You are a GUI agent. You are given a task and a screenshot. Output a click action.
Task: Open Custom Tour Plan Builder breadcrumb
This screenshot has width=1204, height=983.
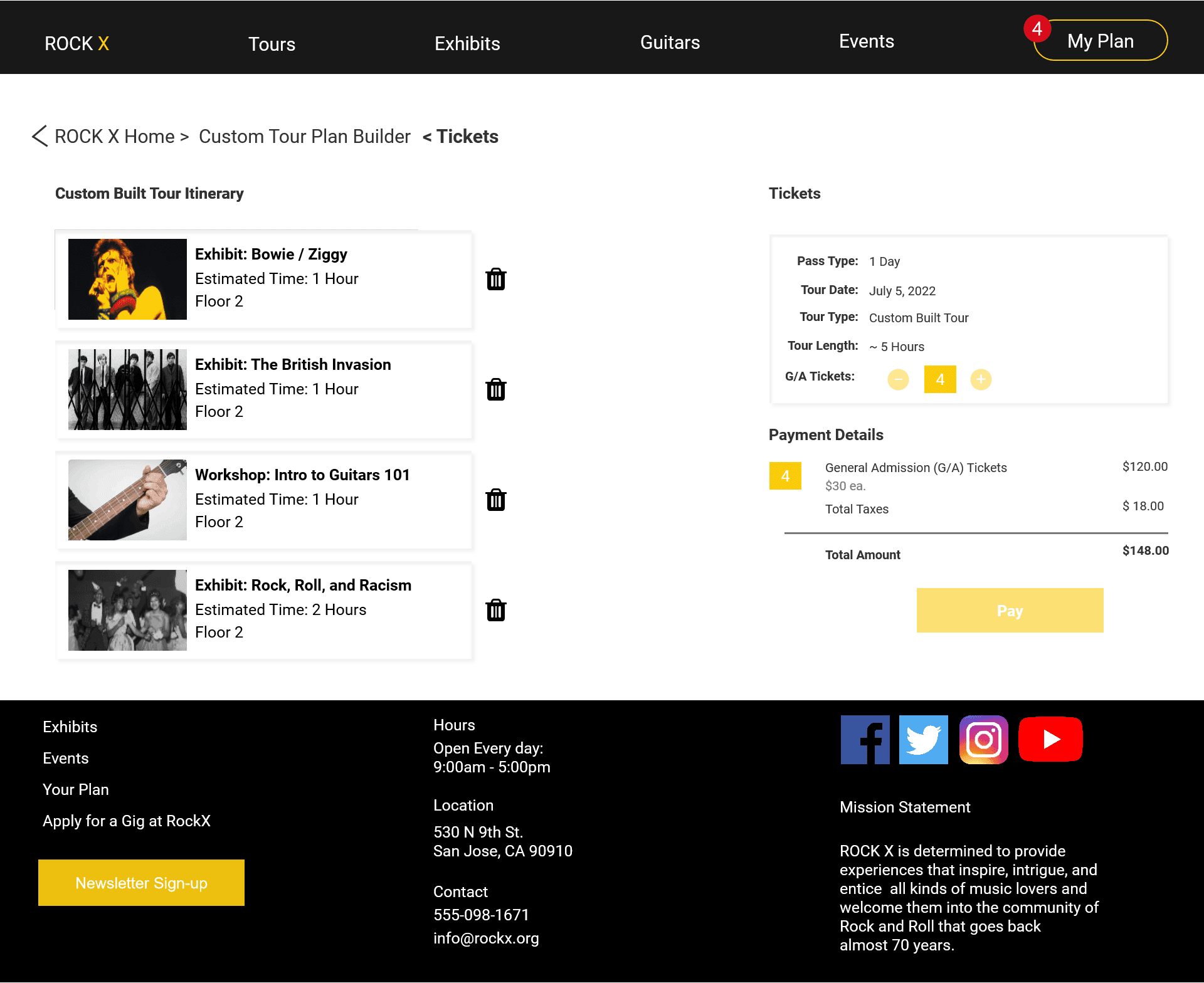pos(304,137)
